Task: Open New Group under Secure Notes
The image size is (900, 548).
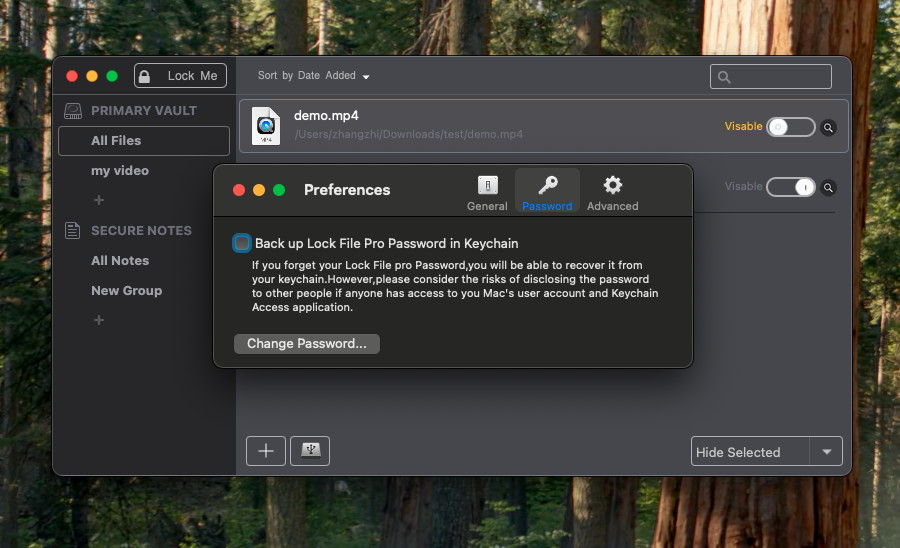Action: pos(126,290)
